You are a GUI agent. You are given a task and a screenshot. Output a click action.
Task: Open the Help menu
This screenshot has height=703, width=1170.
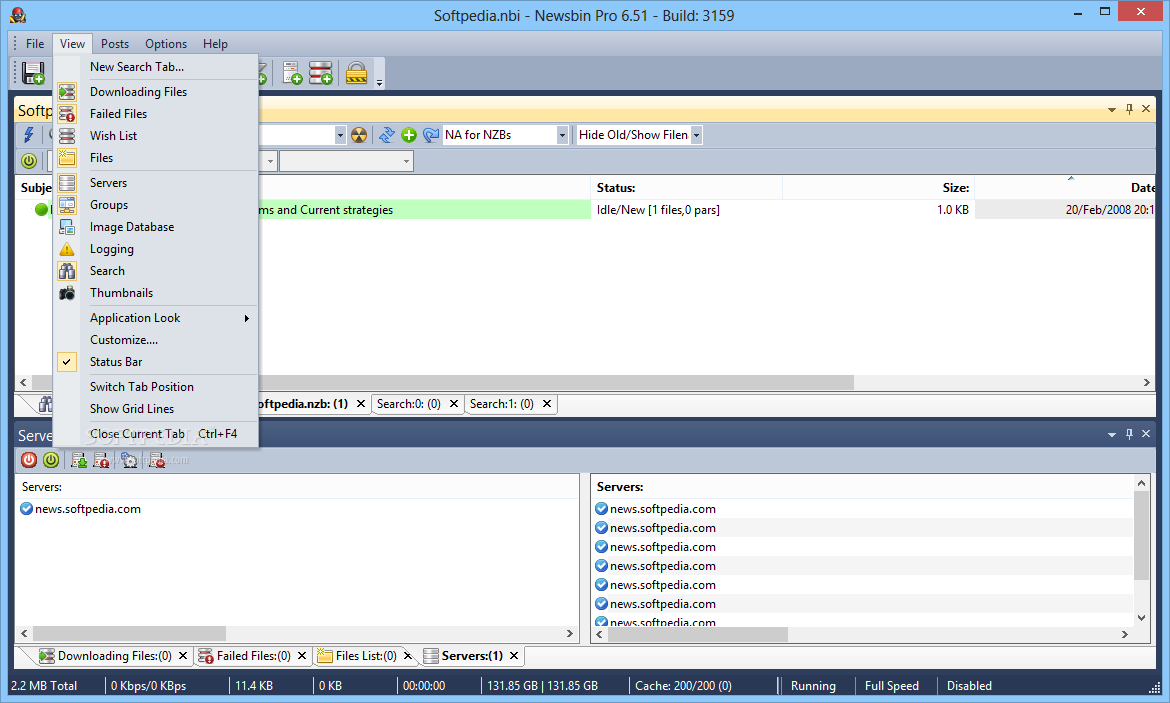tap(215, 44)
